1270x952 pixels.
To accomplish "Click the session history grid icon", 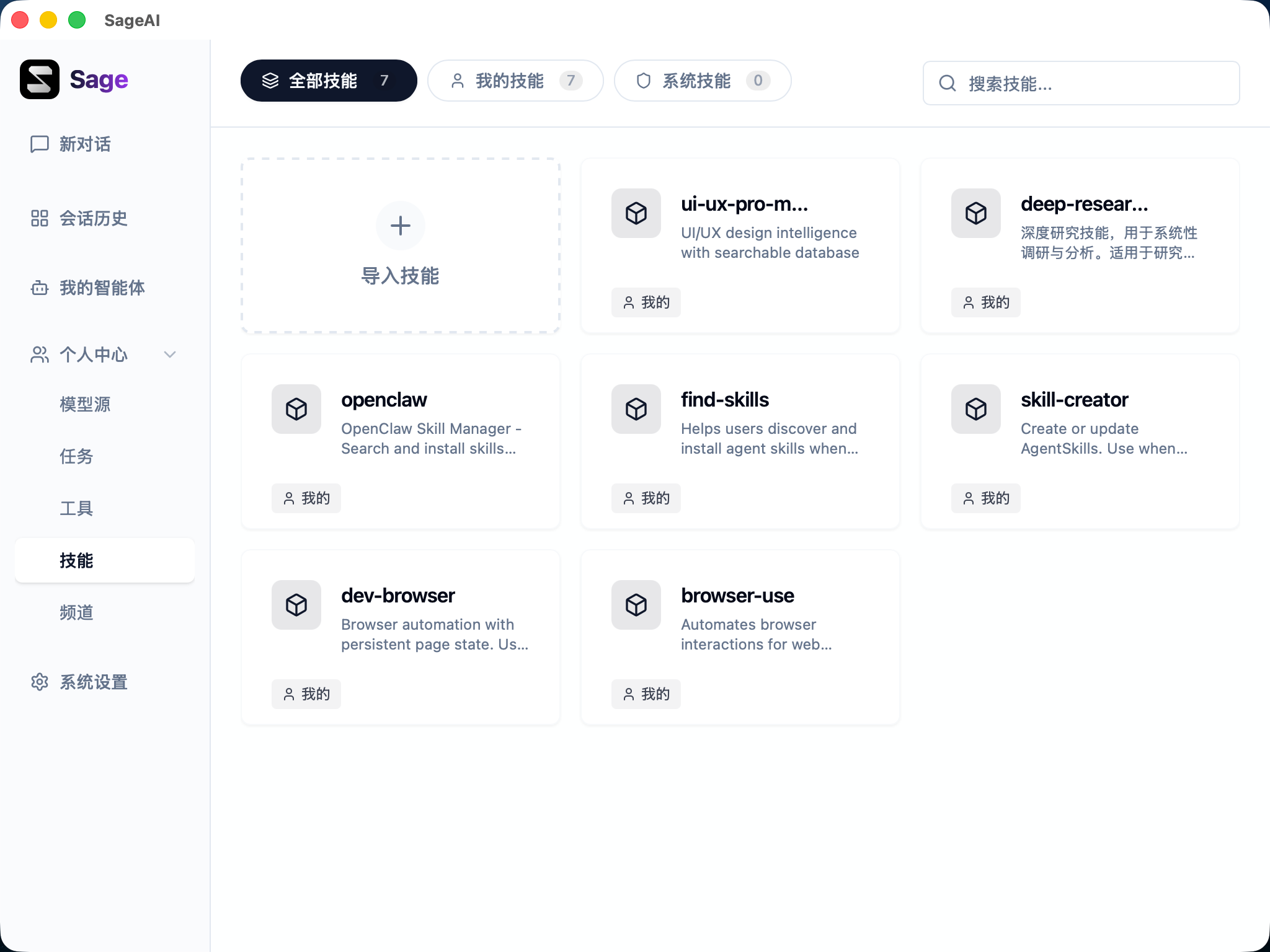I will click(40, 218).
